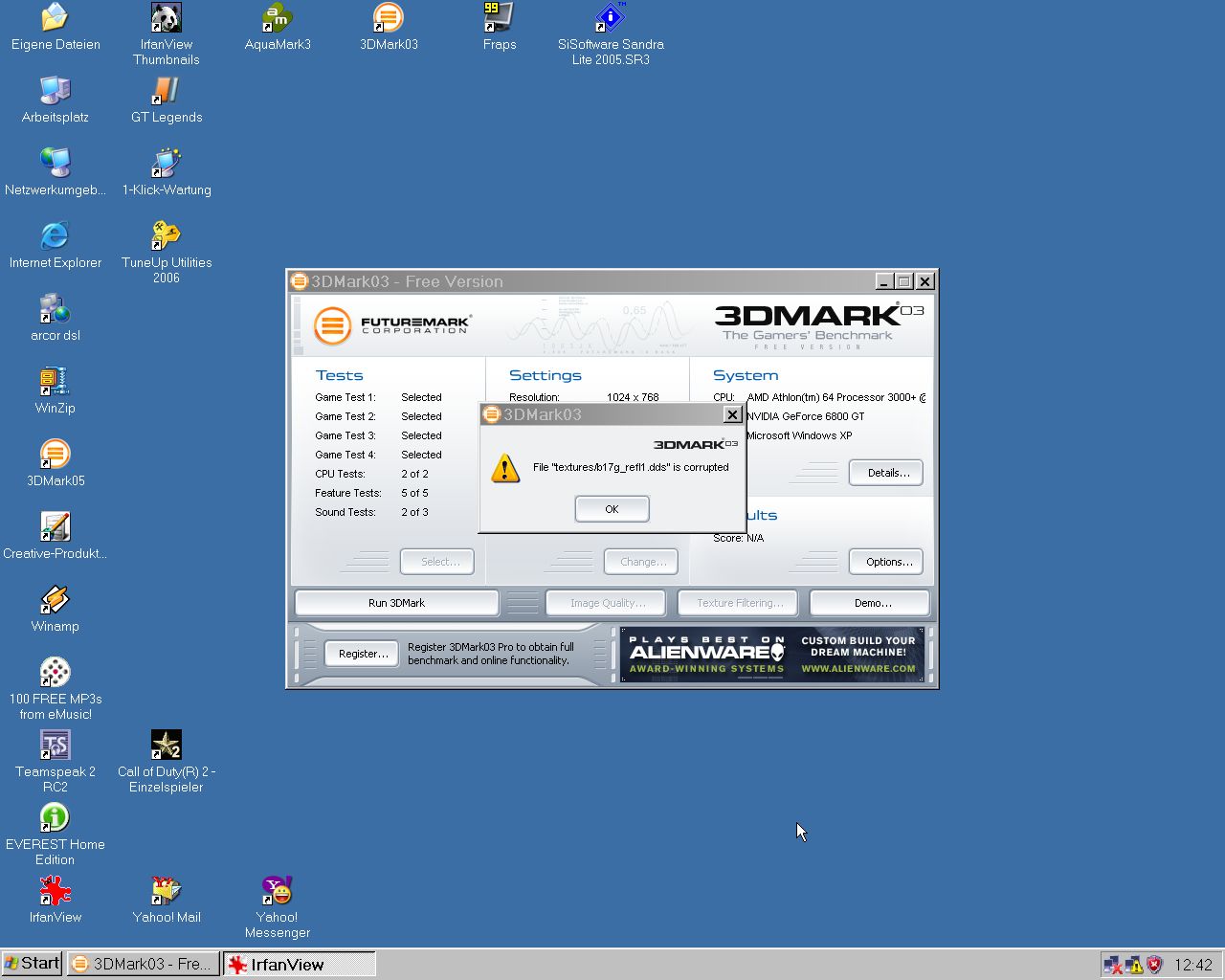This screenshot has height=980, width=1225.
Task: Select the EVEREST Home Edition icon
Action: coord(56,835)
